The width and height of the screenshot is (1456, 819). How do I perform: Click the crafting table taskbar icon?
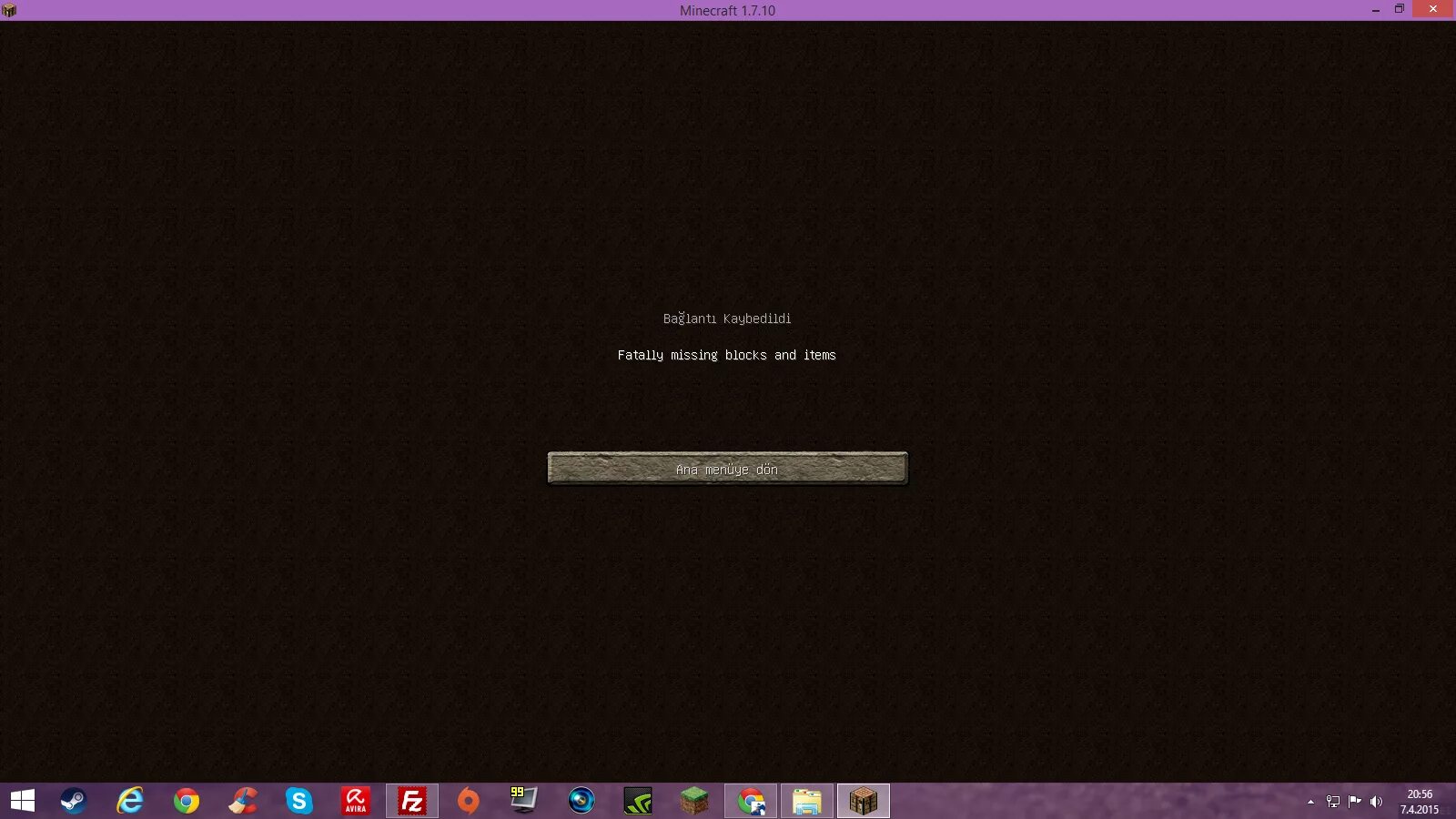[x=864, y=801]
